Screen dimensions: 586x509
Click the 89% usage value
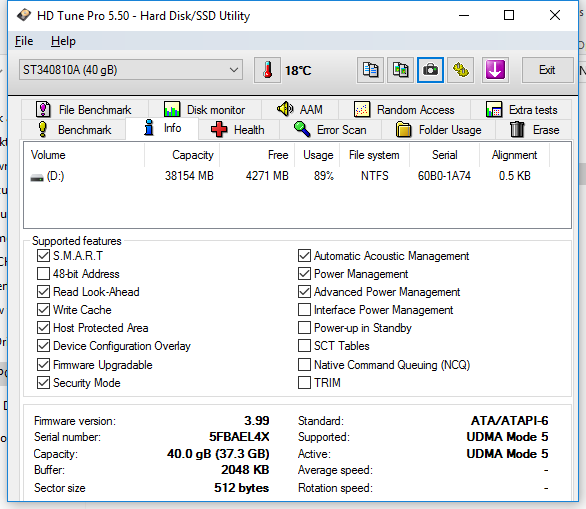coord(324,176)
